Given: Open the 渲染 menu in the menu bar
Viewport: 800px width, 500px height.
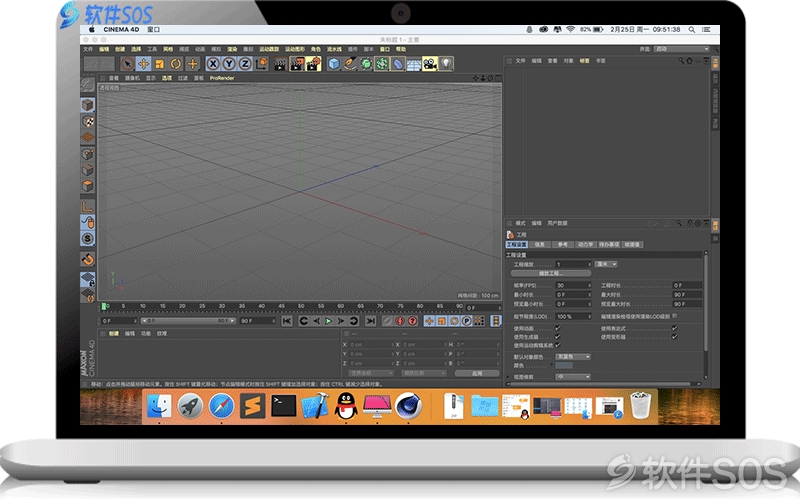Looking at the screenshot, I should [x=232, y=49].
